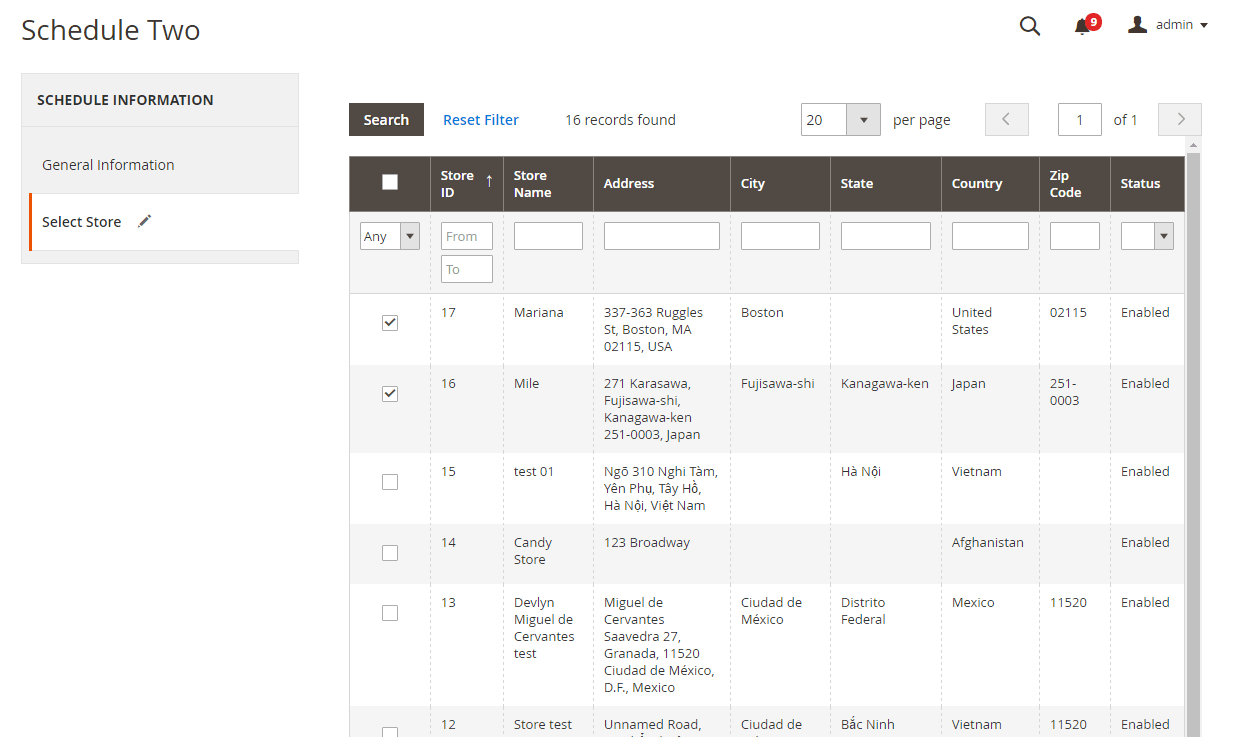Click the Reset Filter link
Viewport: 1235px width, 737px height.
[481, 120]
